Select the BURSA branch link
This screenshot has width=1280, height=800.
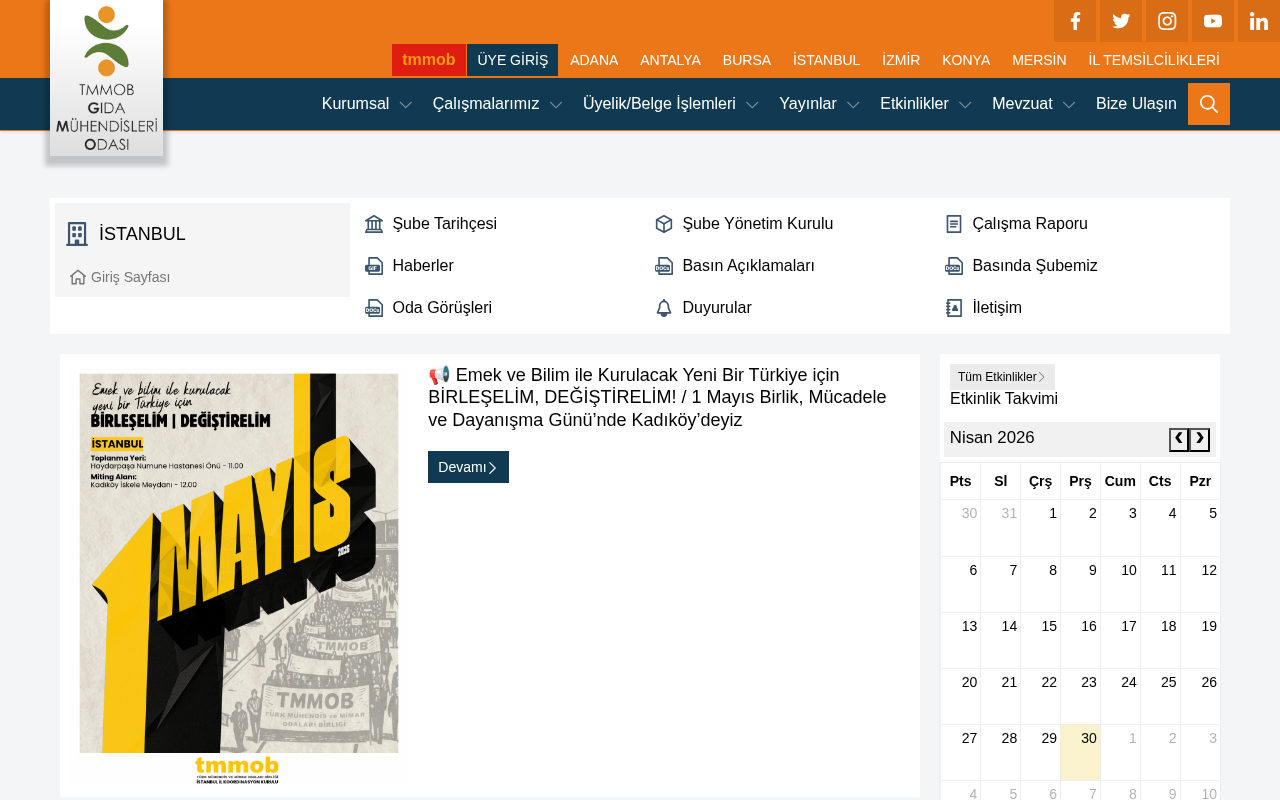point(747,60)
